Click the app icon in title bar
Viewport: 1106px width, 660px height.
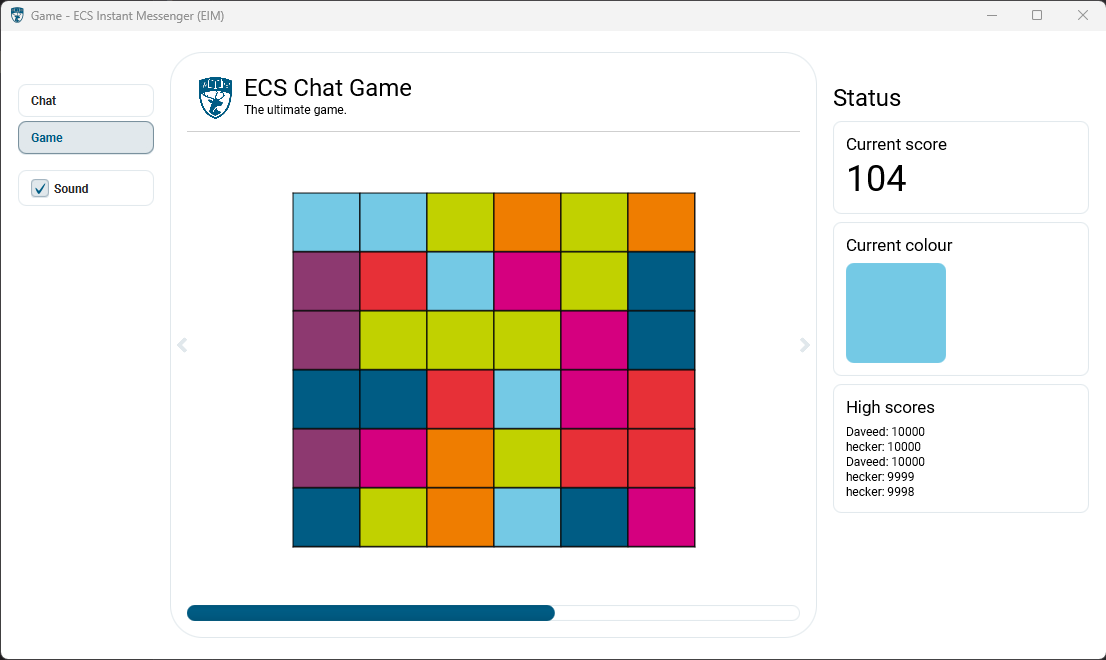(x=17, y=15)
